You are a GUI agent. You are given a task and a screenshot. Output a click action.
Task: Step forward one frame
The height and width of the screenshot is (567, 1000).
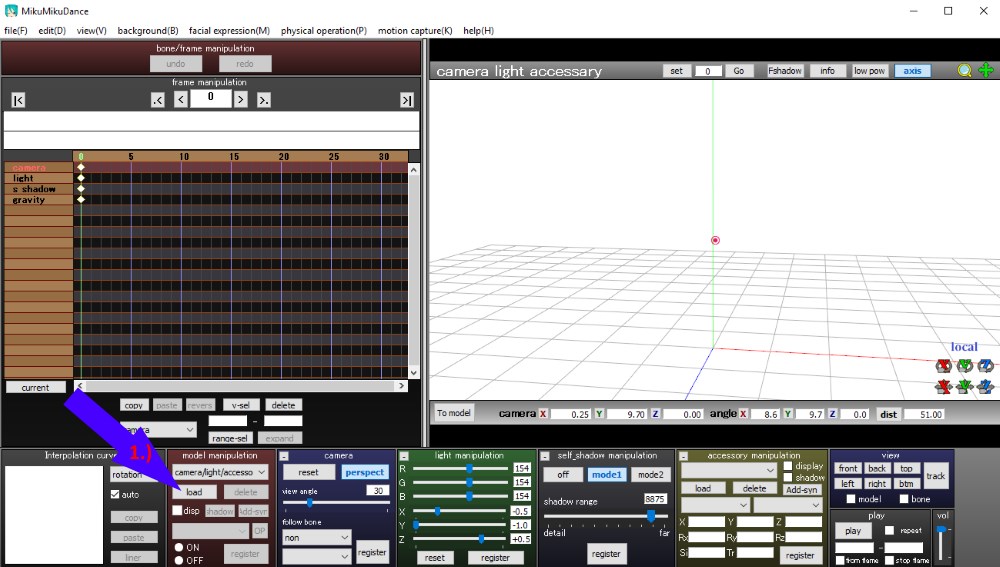(240, 99)
